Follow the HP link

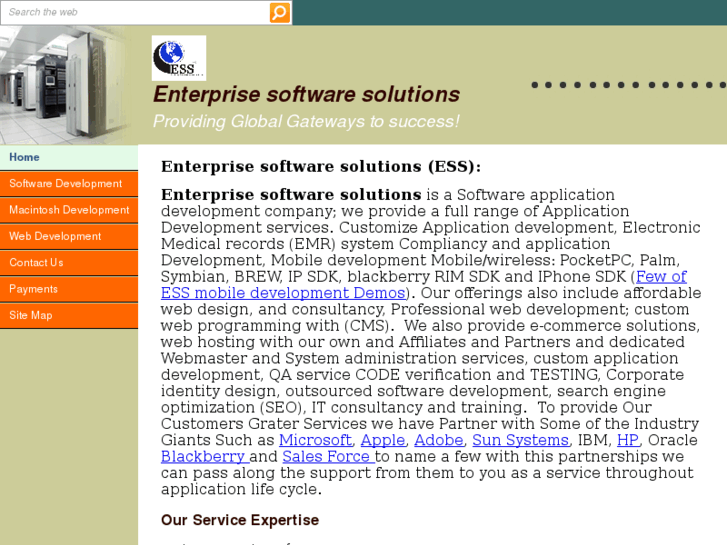point(628,440)
